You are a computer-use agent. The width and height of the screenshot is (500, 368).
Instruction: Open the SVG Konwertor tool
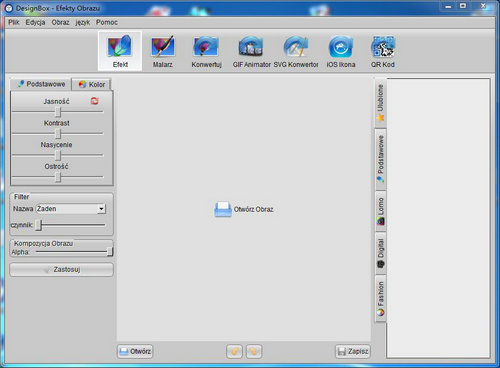(x=296, y=51)
